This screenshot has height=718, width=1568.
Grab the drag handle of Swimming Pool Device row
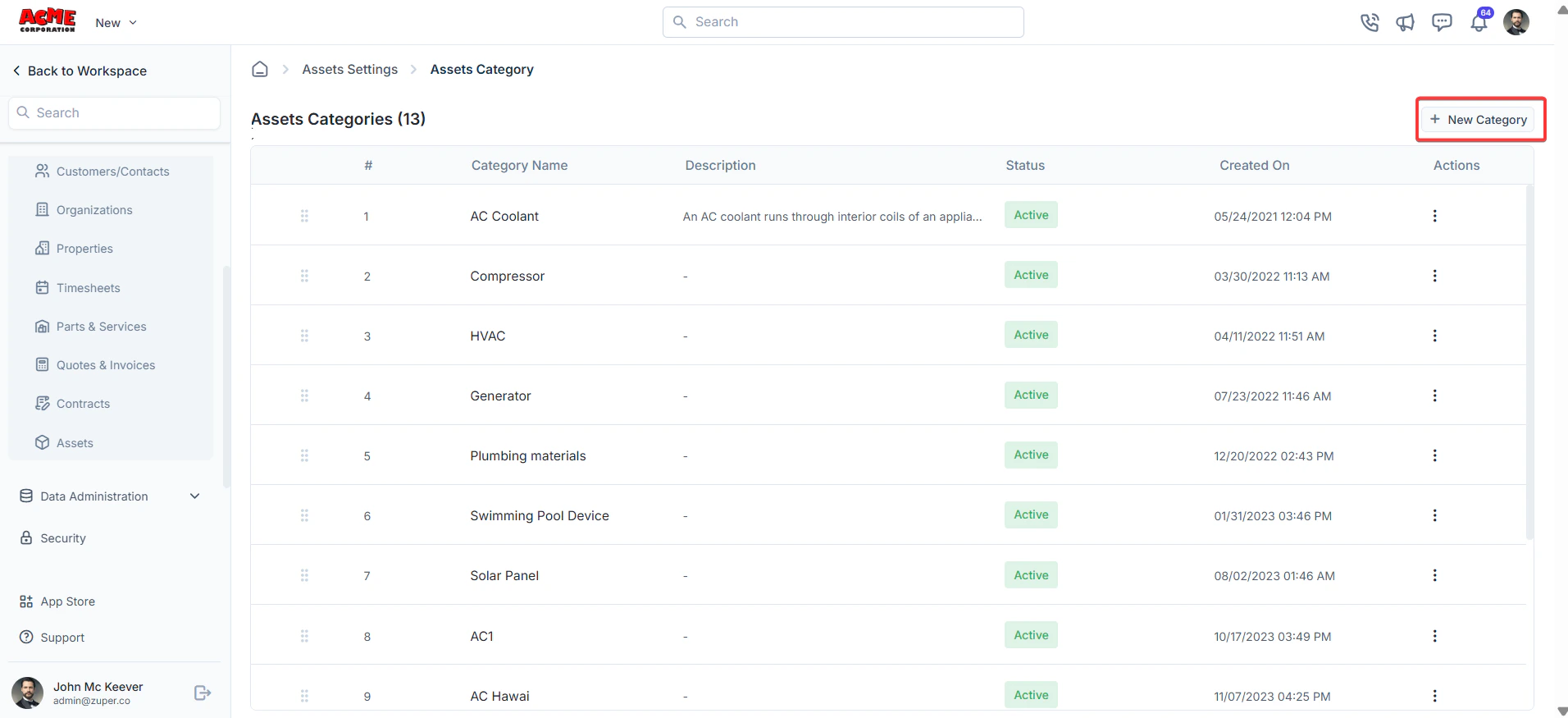click(x=304, y=515)
